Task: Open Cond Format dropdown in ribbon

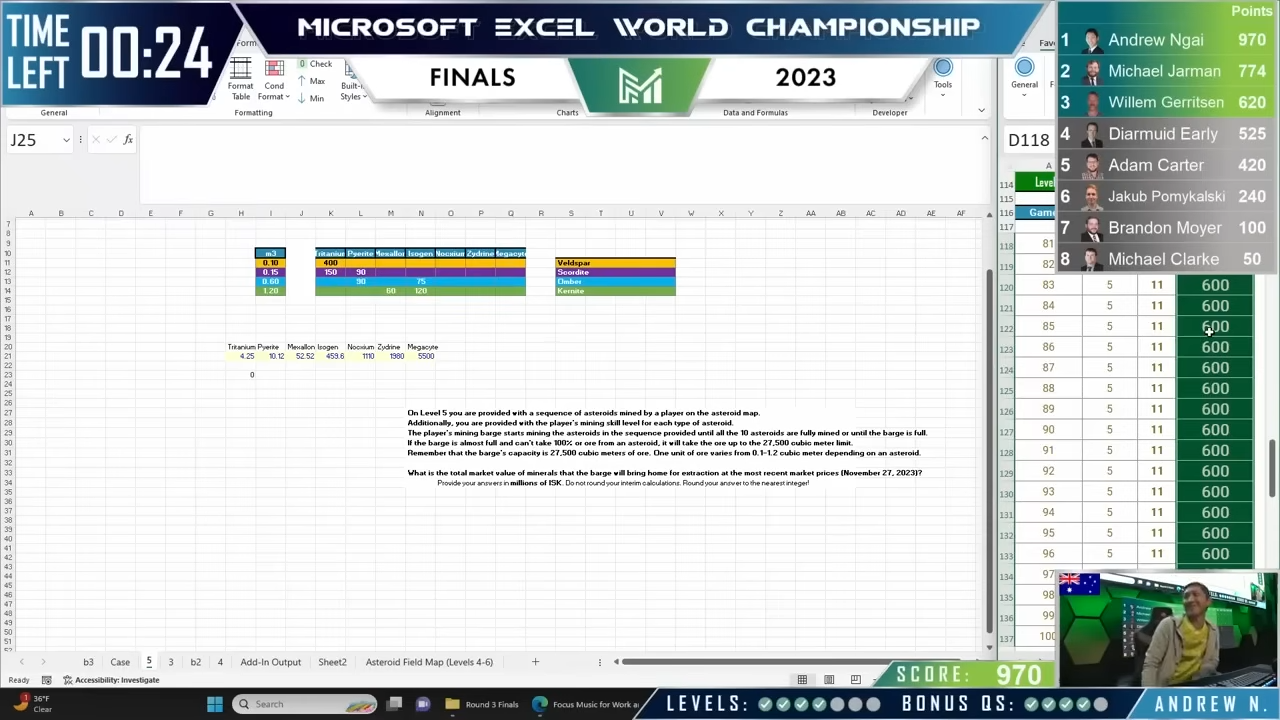Action: 274,79
